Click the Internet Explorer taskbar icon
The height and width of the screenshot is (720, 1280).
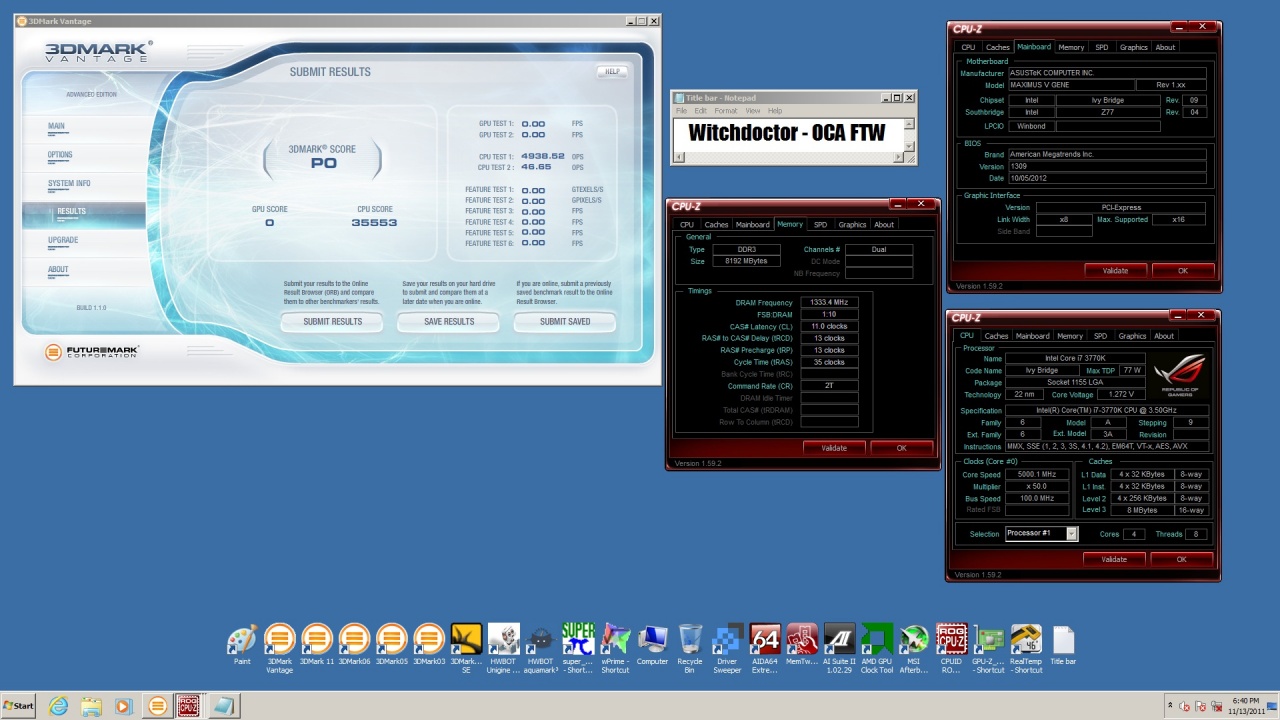coord(59,706)
